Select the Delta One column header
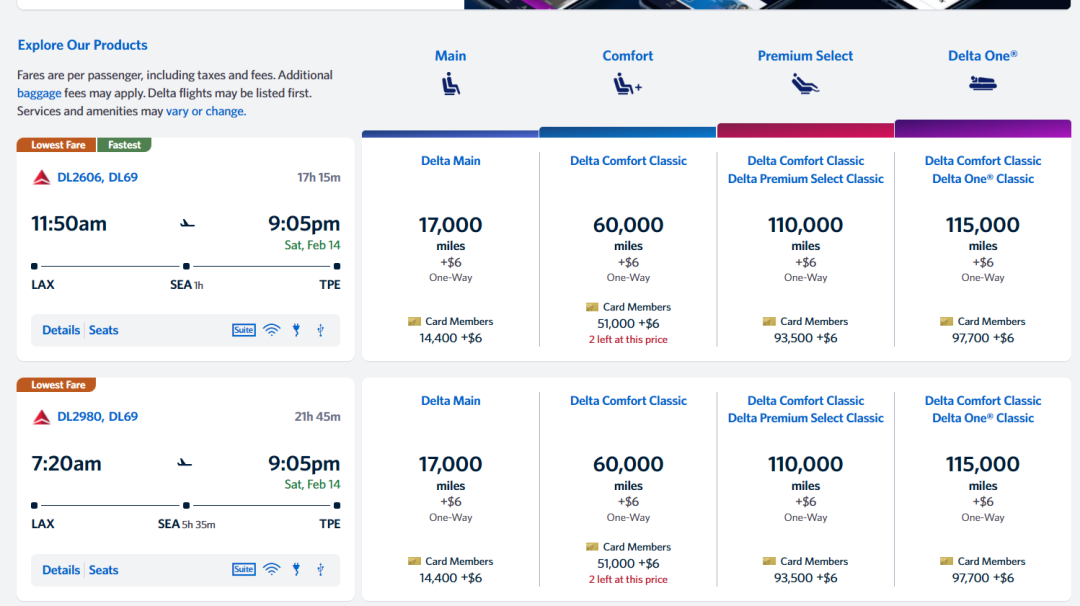 (x=982, y=56)
